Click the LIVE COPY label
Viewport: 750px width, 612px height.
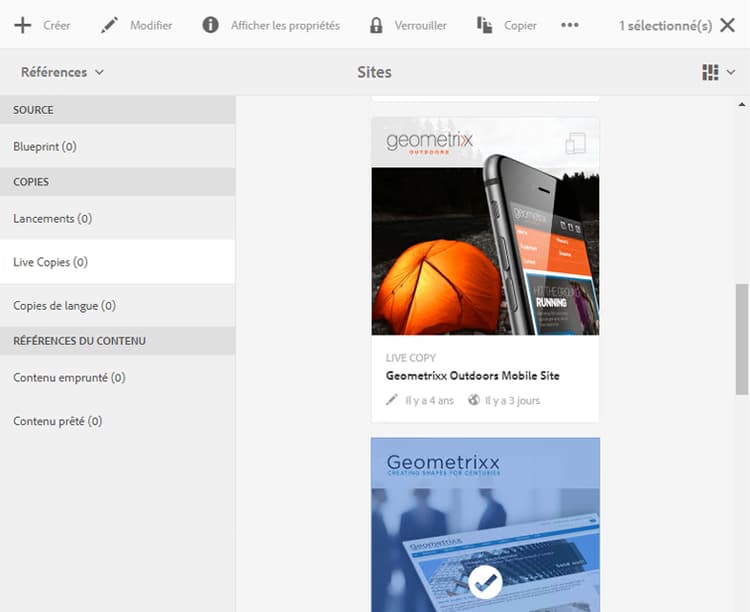click(410, 358)
